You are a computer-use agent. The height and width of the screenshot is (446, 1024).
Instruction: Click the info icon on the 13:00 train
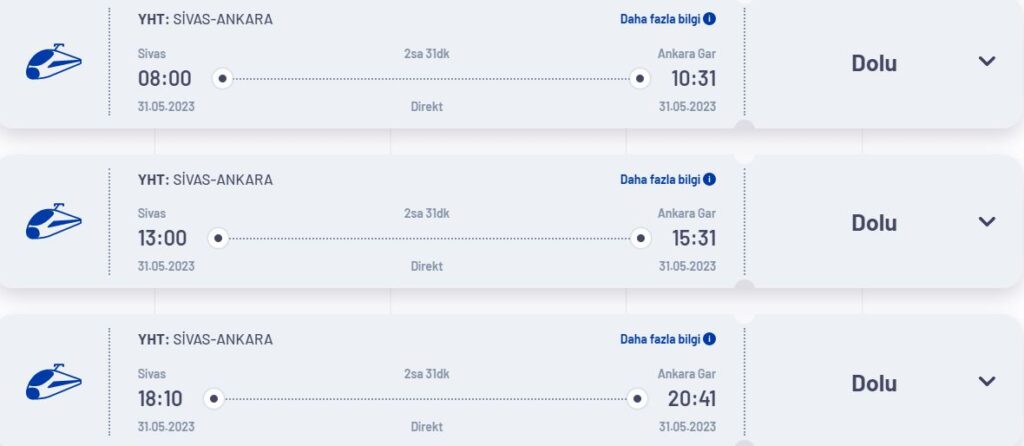710,179
